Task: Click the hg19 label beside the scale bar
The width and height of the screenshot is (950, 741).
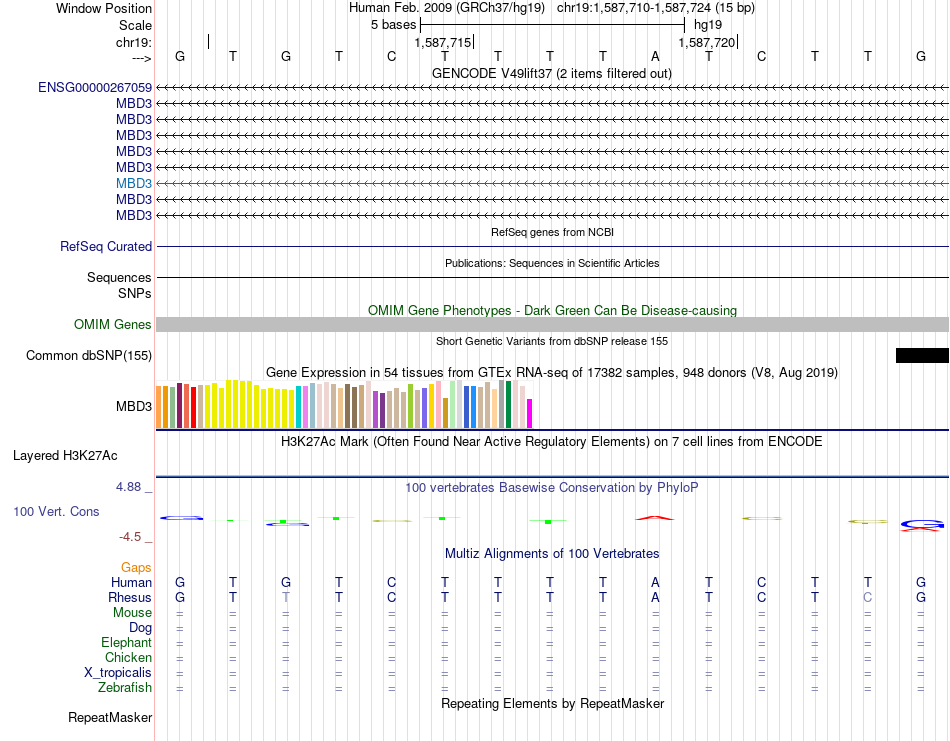Action: 708,25
